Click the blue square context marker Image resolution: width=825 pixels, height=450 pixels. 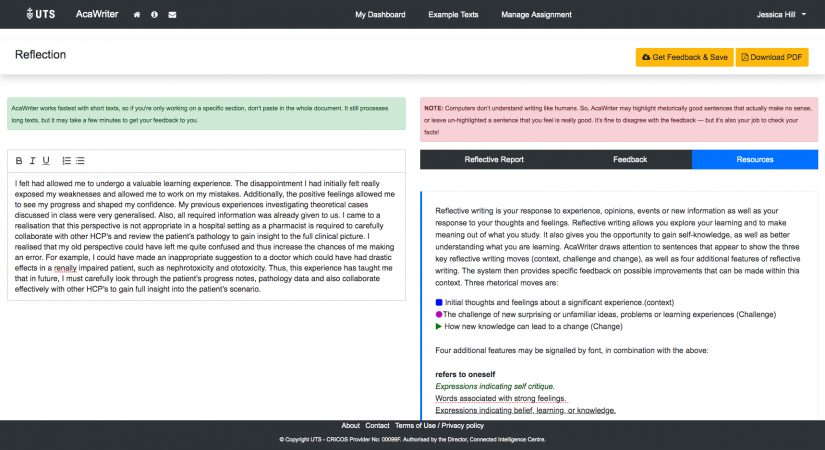(439, 303)
